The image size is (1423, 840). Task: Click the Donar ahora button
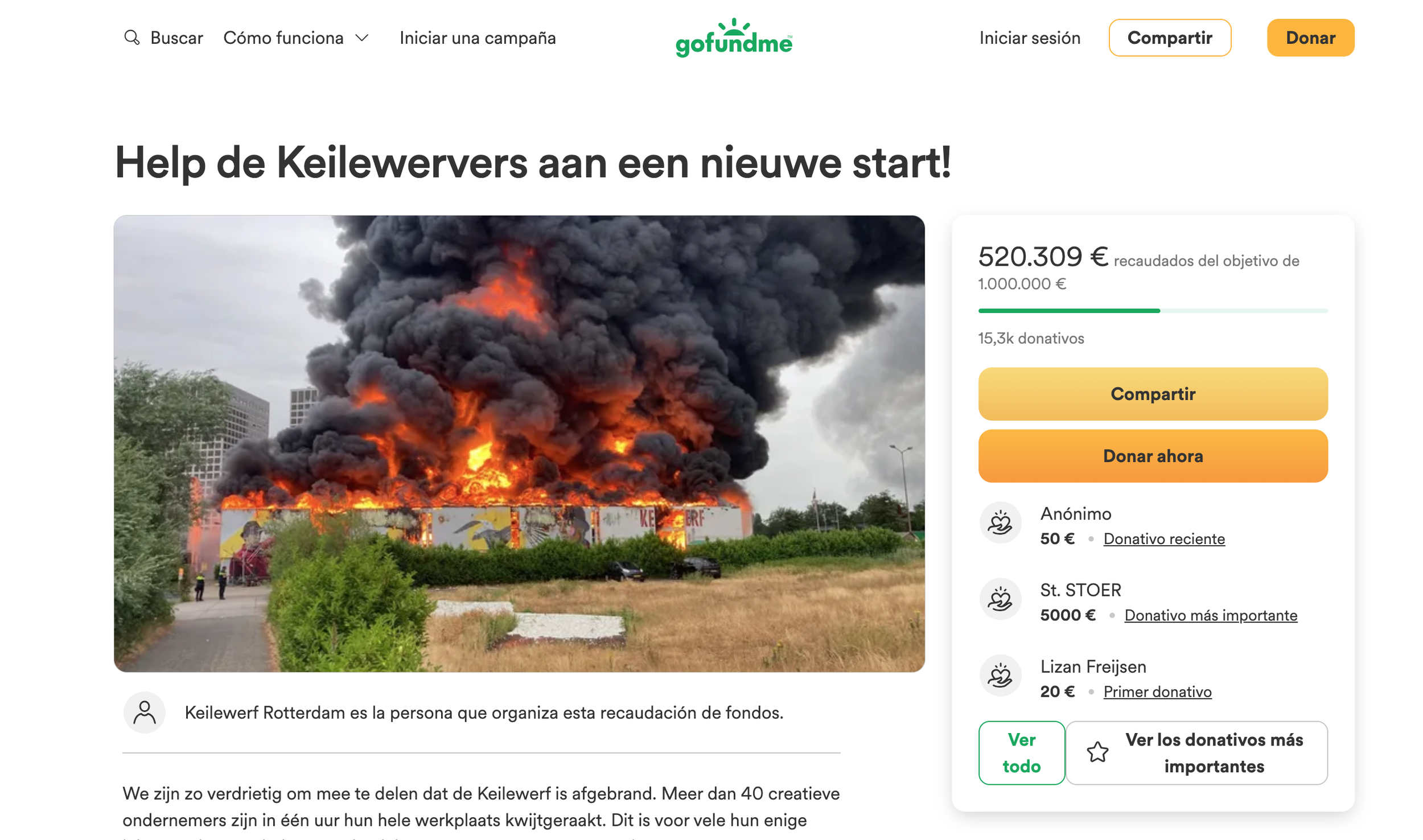click(1153, 456)
